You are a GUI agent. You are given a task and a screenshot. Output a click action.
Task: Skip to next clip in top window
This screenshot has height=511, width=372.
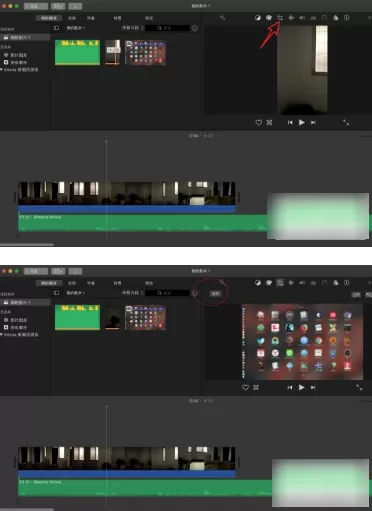(x=313, y=123)
